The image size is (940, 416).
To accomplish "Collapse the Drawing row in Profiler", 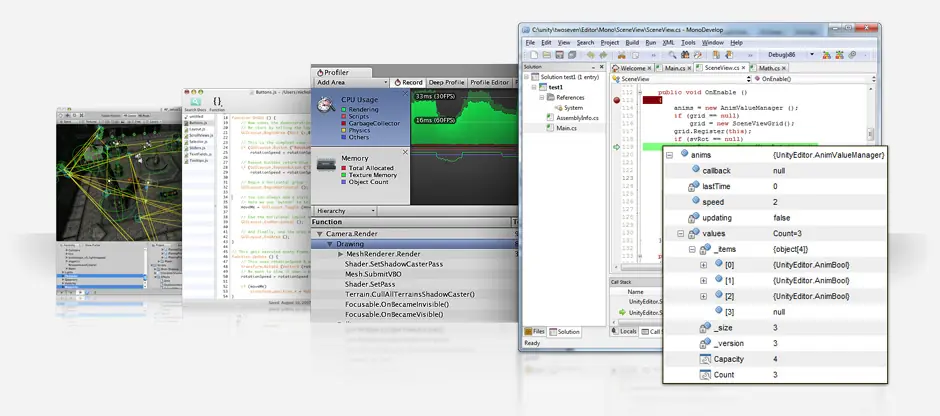I will click(330, 245).
